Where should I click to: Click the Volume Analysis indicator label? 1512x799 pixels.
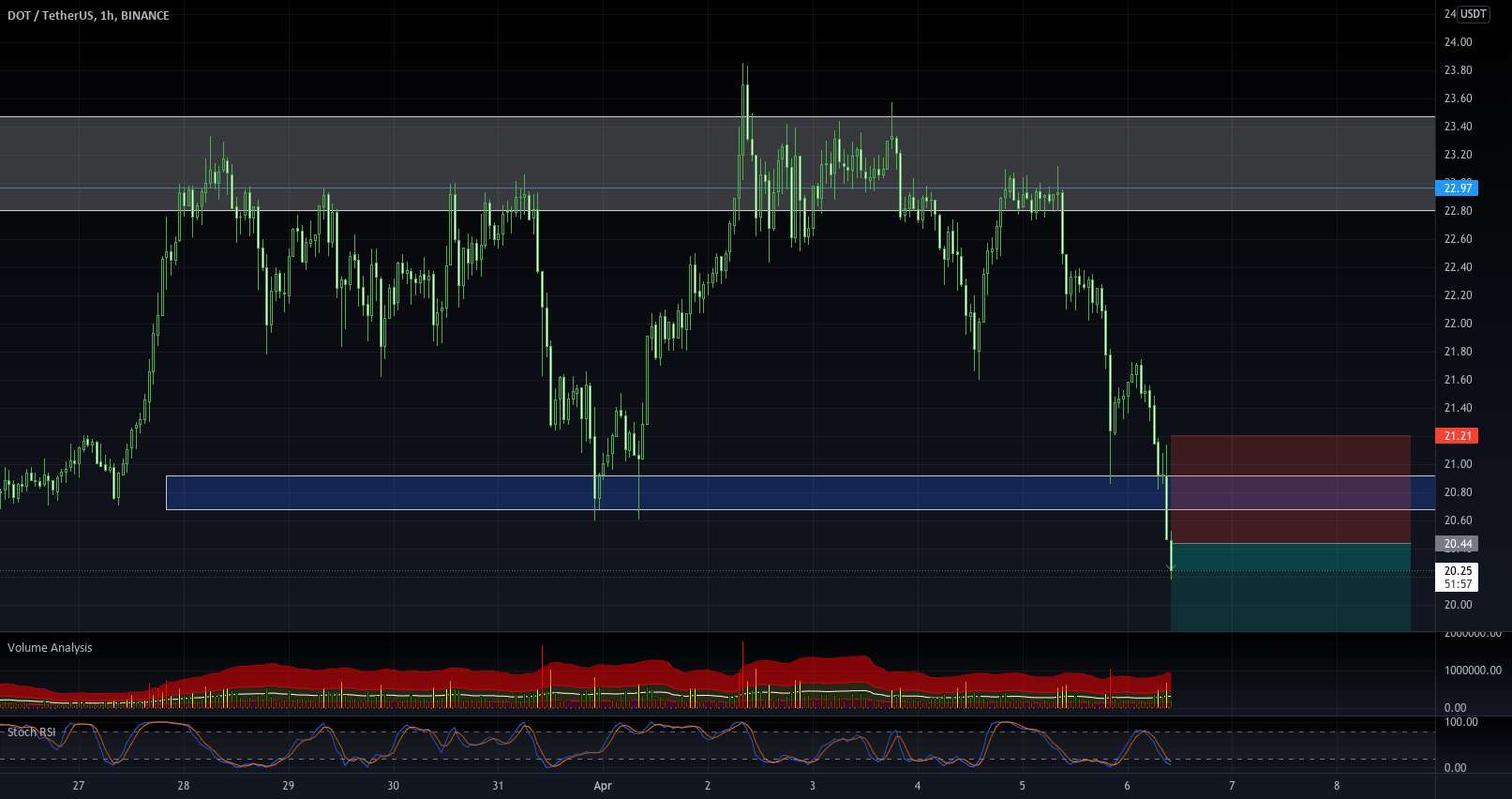point(50,648)
